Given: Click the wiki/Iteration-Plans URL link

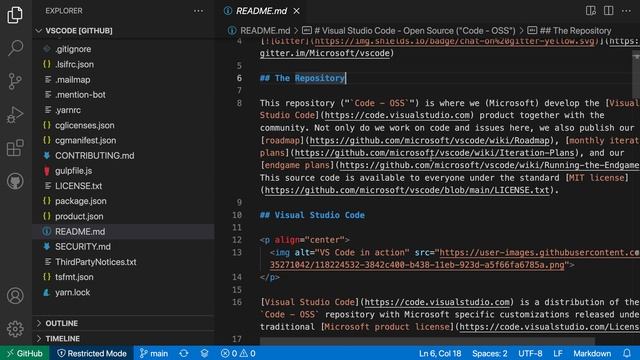Looking at the screenshot, I should click(434, 153).
